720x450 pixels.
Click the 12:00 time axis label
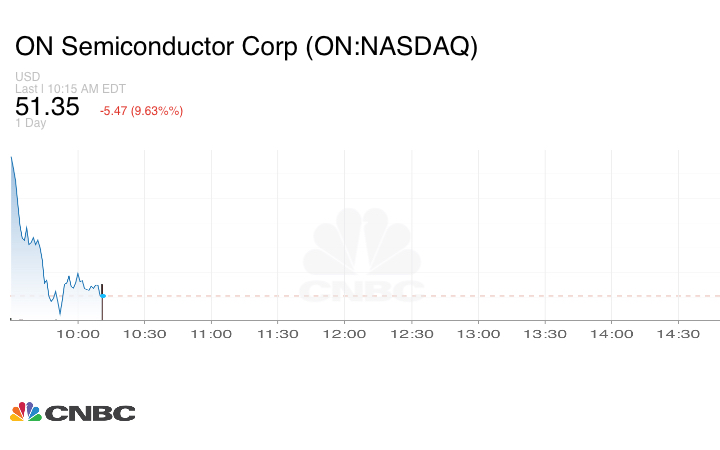click(x=345, y=334)
